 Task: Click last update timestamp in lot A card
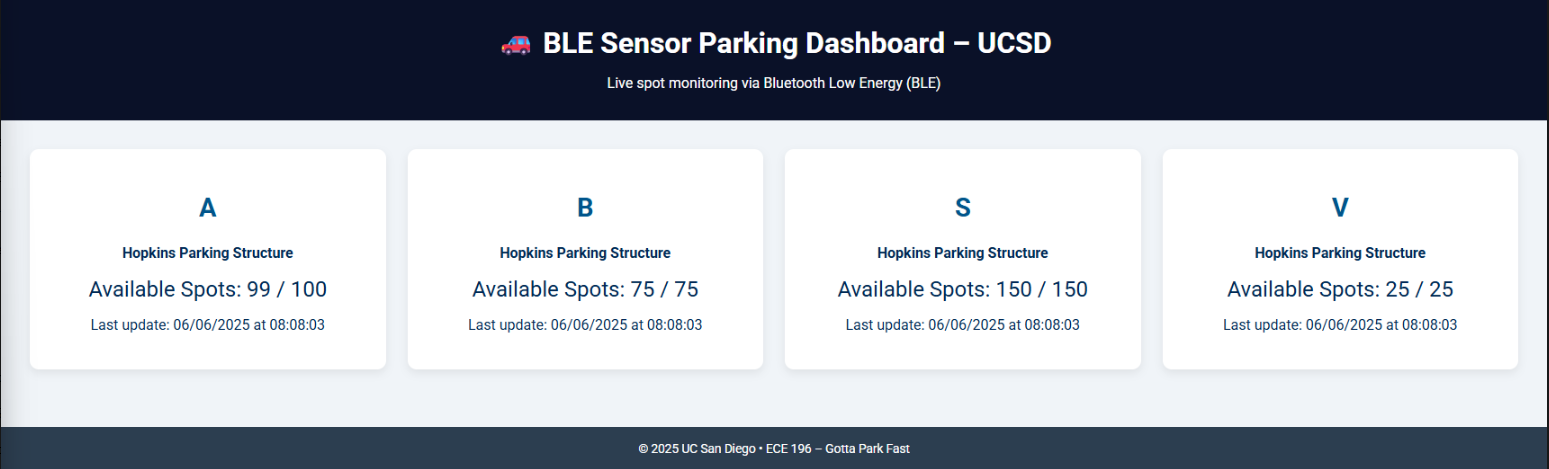[x=208, y=325]
